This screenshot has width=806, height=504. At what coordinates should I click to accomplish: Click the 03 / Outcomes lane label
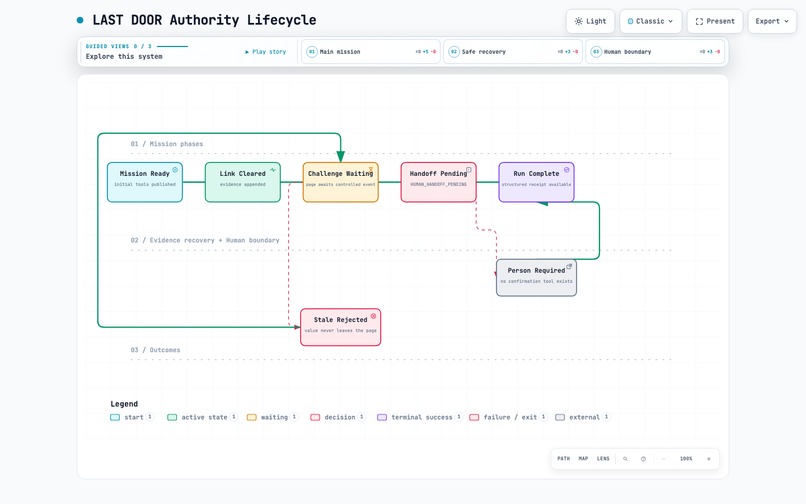point(155,350)
